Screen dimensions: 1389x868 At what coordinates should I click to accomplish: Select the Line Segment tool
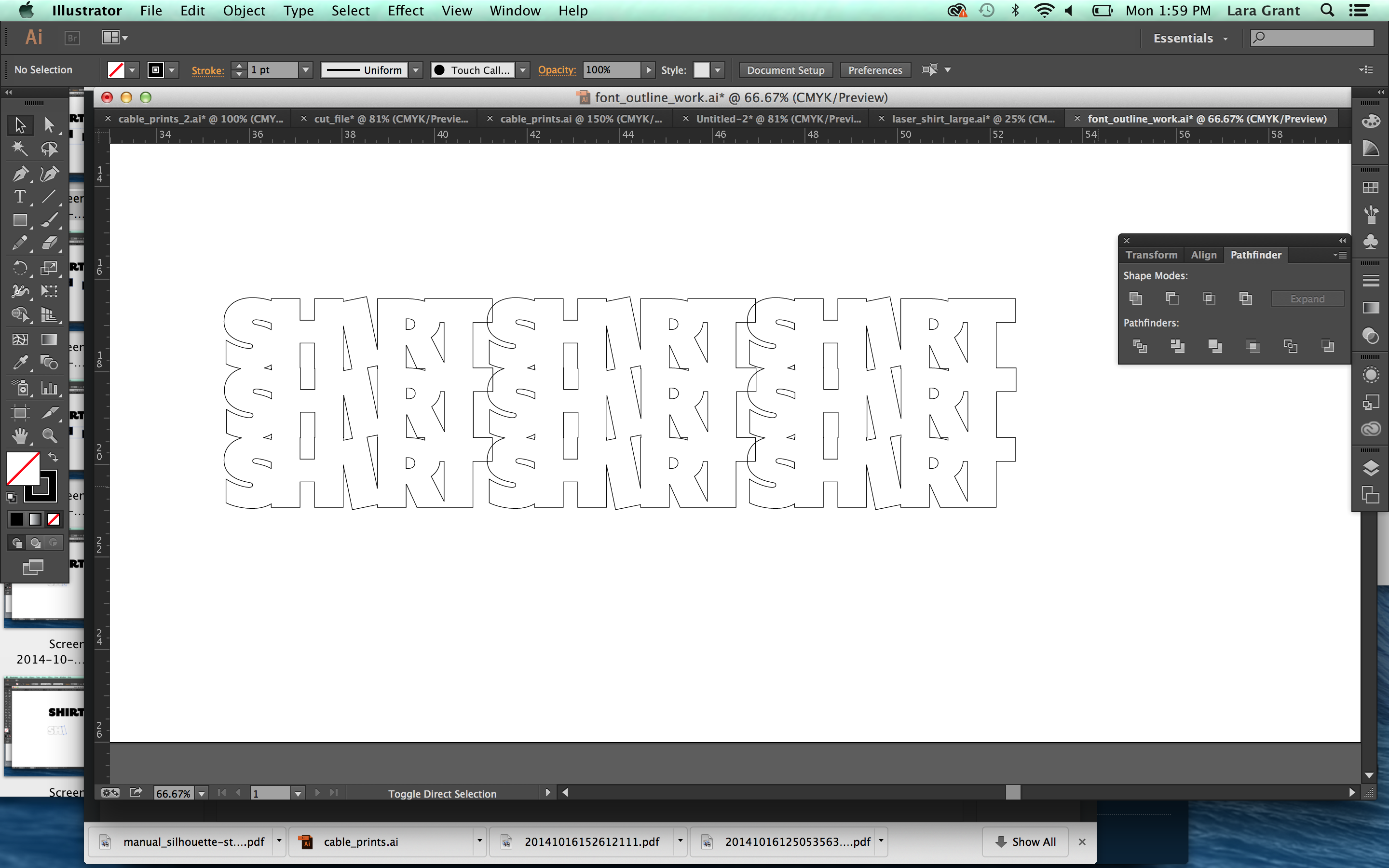click(x=49, y=196)
